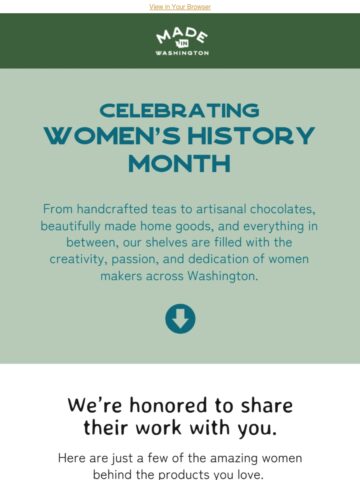Click the Here are just a few line
This screenshot has width=360, height=480.
click(180, 458)
